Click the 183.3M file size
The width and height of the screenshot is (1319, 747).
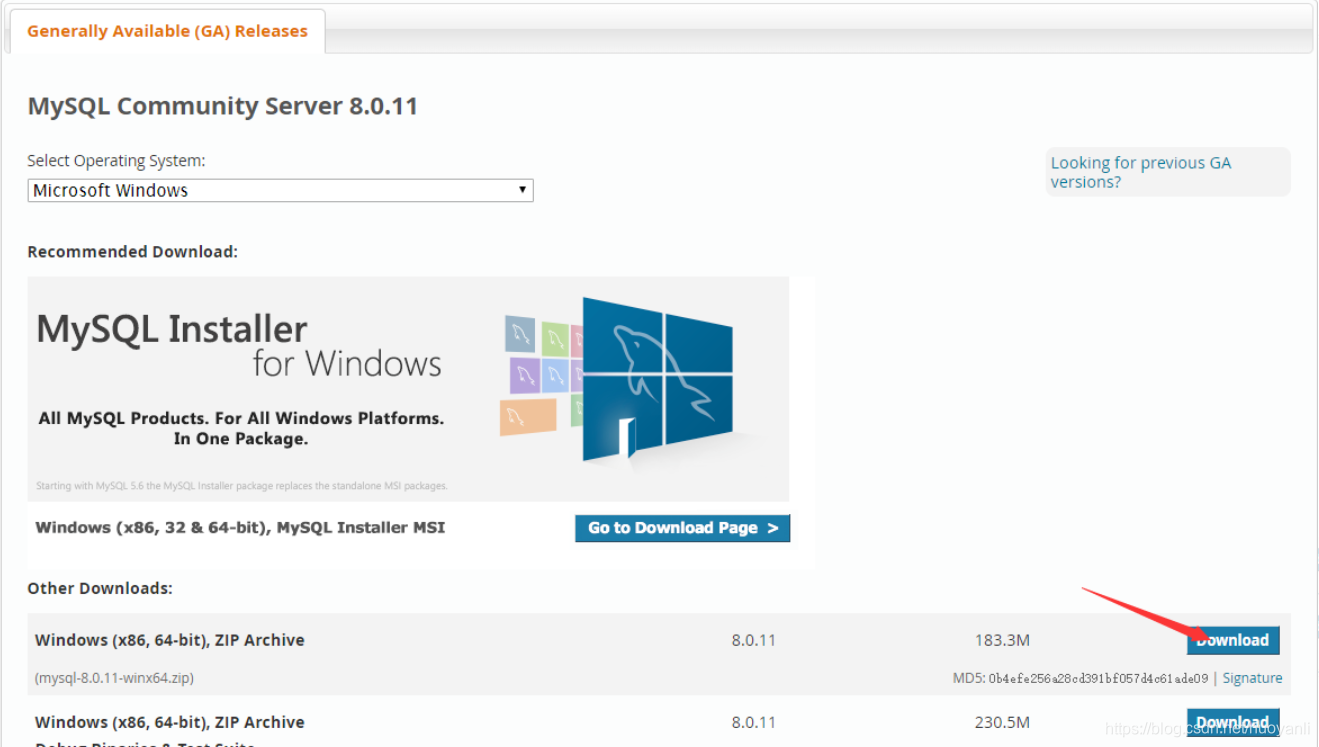[1002, 640]
